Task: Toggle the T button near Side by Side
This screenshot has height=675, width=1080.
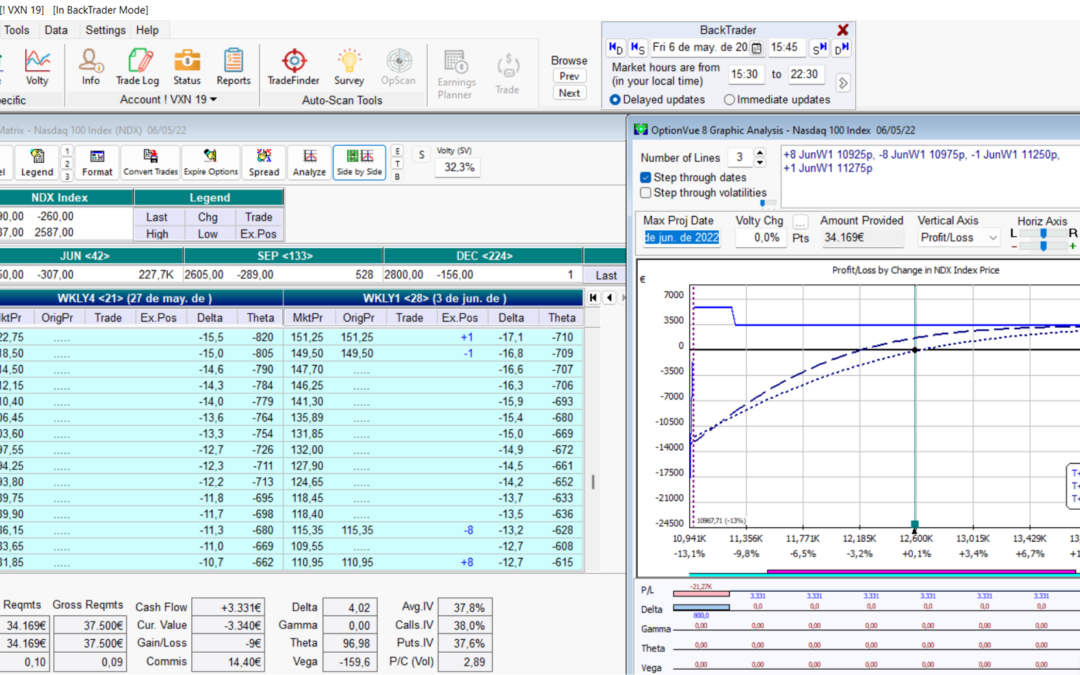Action: point(397,164)
